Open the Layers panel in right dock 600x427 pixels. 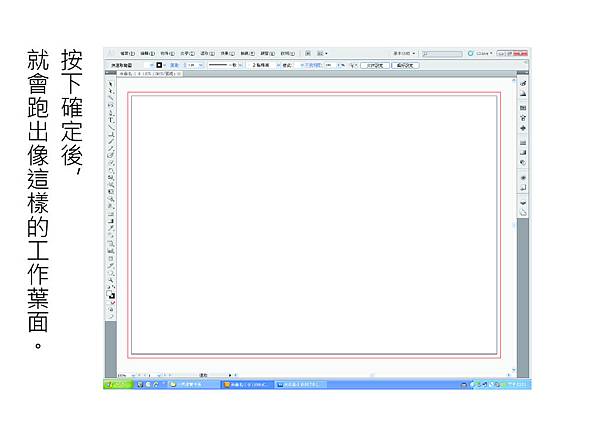(523, 203)
